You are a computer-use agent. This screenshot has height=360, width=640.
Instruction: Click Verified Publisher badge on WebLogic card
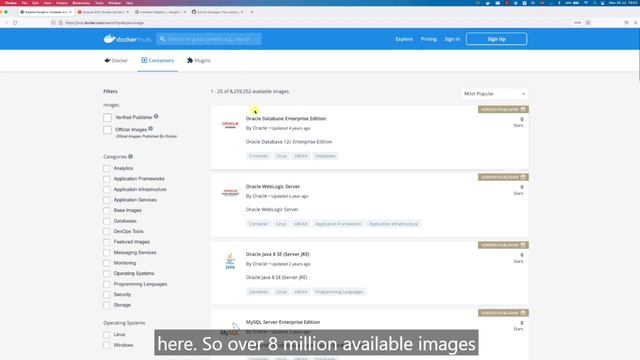click(503, 177)
